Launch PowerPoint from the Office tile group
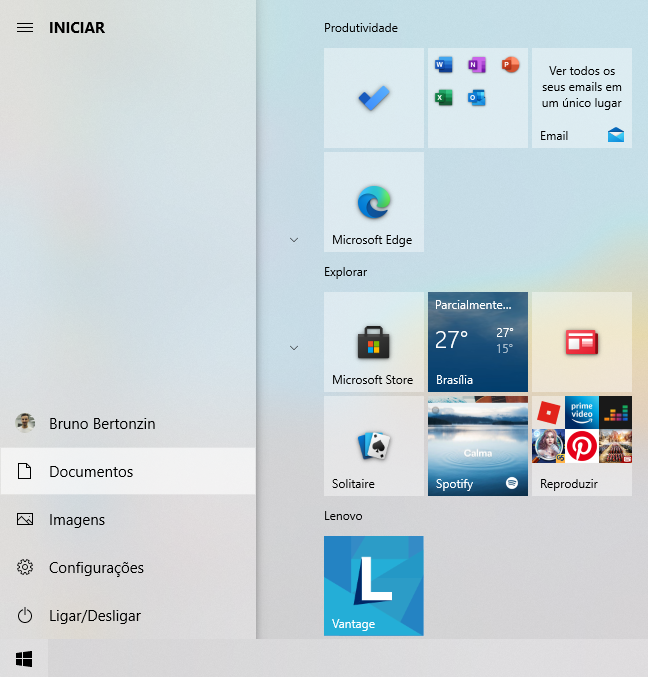 (510, 65)
